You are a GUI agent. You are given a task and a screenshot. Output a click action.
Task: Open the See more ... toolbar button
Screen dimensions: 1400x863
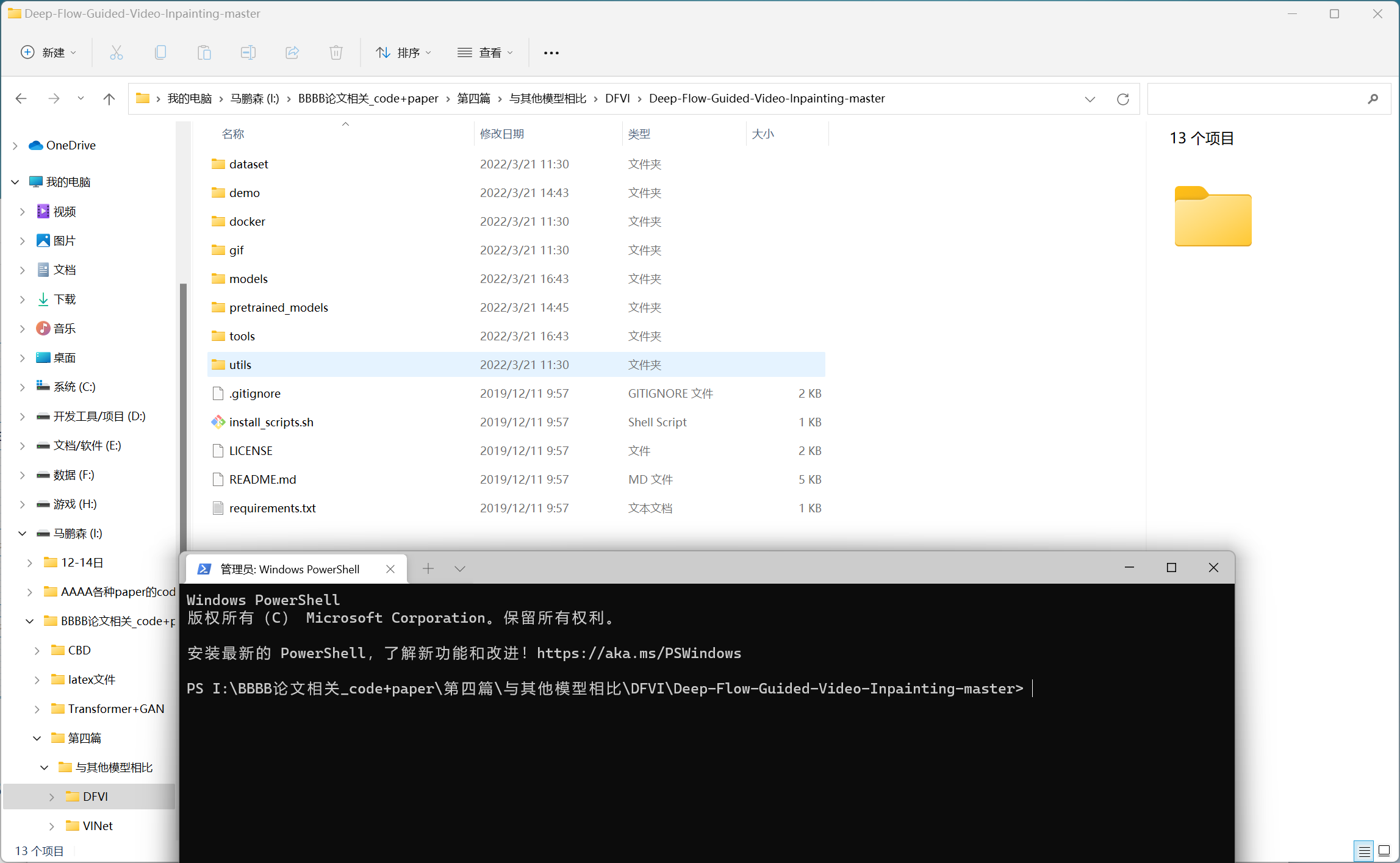551,52
